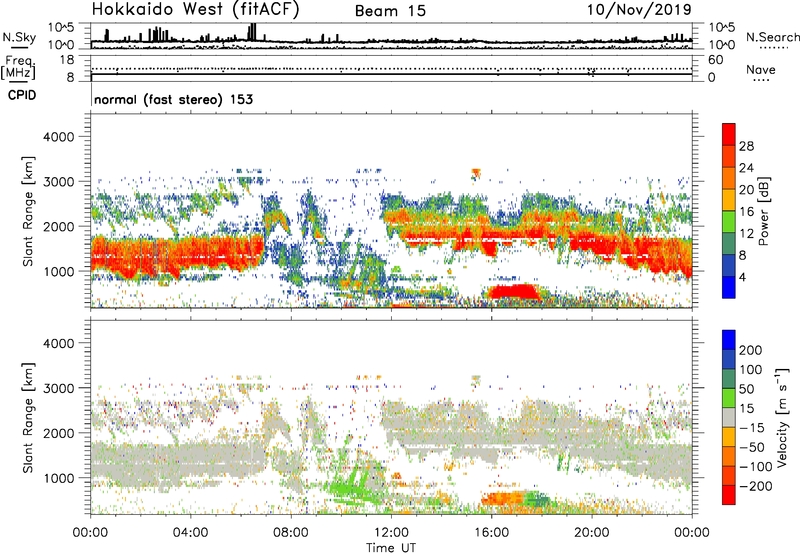
Task: Click the 16 label on power colorbar
Action: 746,212
